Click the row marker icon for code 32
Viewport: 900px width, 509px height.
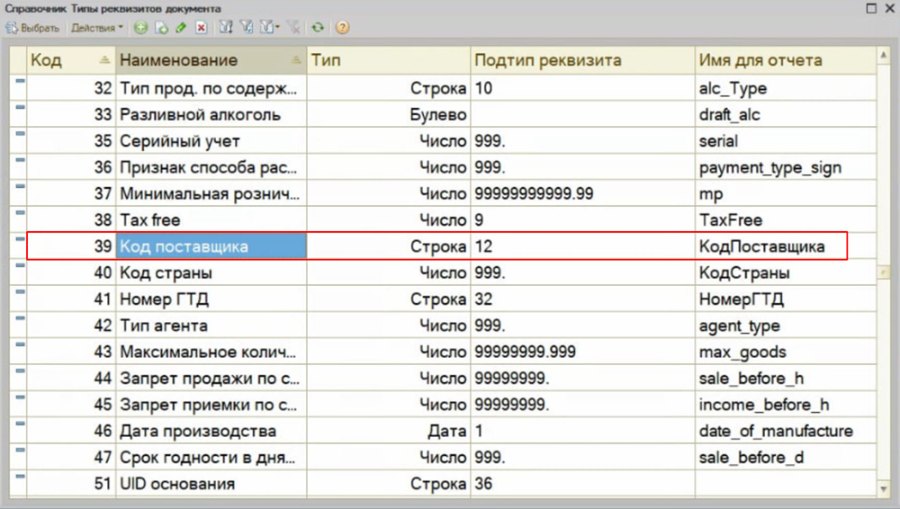click(19, 81)
